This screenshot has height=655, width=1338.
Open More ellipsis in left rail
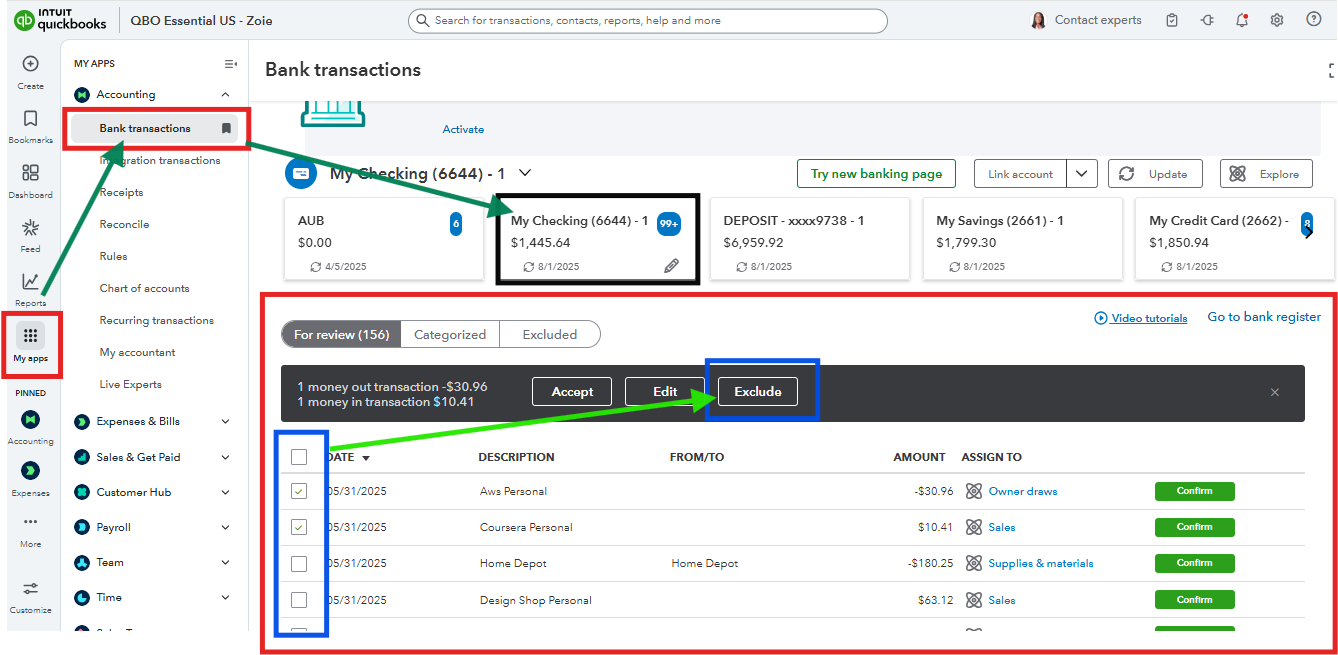30,522
